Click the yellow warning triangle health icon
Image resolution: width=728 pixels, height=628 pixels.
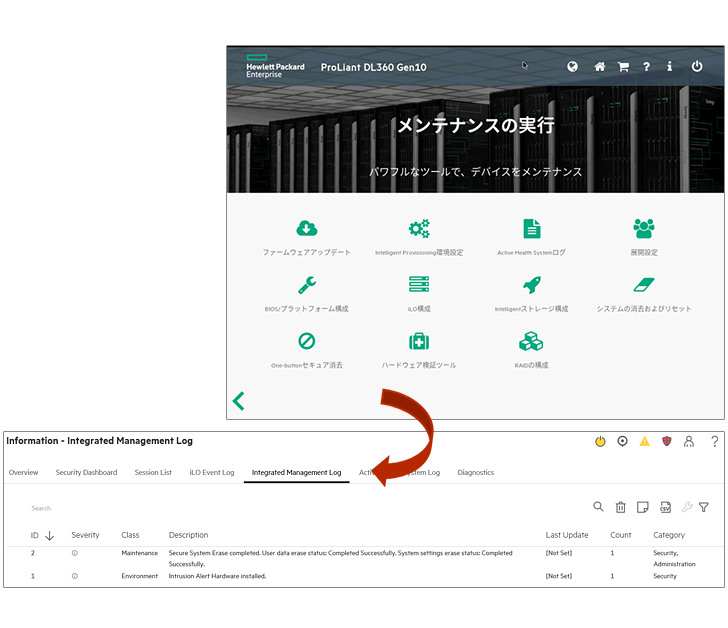pos(644,441)
